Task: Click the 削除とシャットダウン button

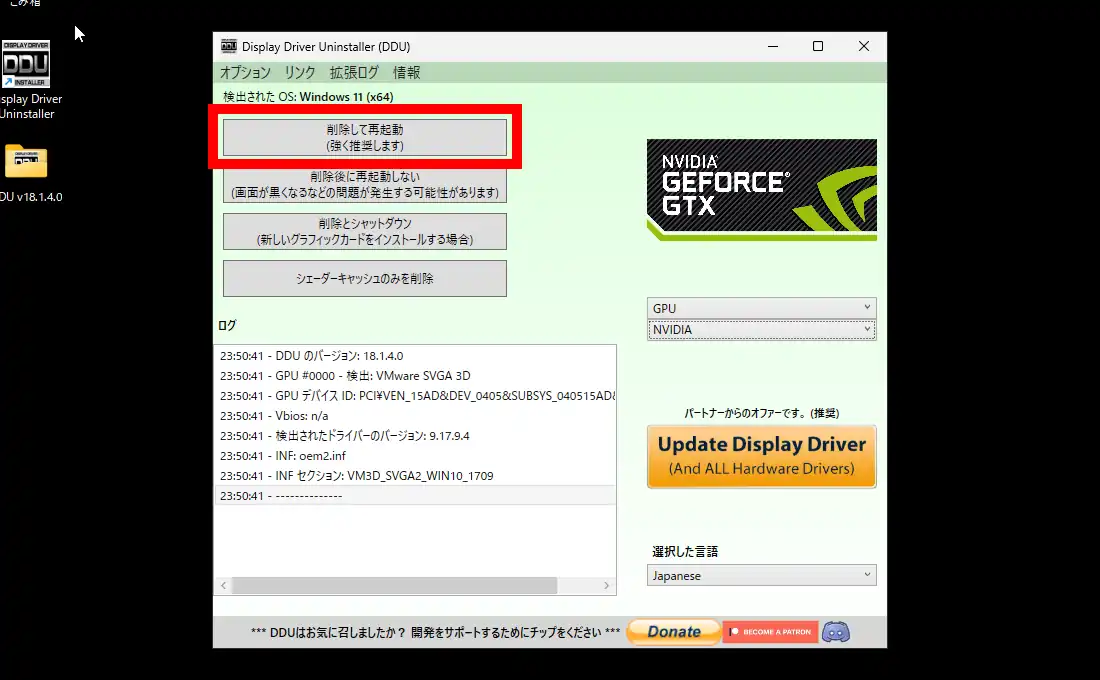Action: coord(364,231)
